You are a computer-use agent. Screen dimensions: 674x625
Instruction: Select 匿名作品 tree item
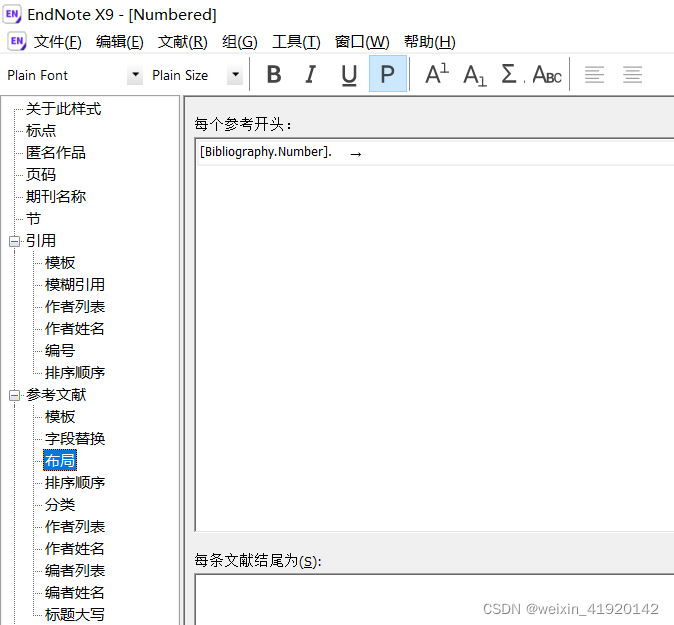tap(55, 153)
